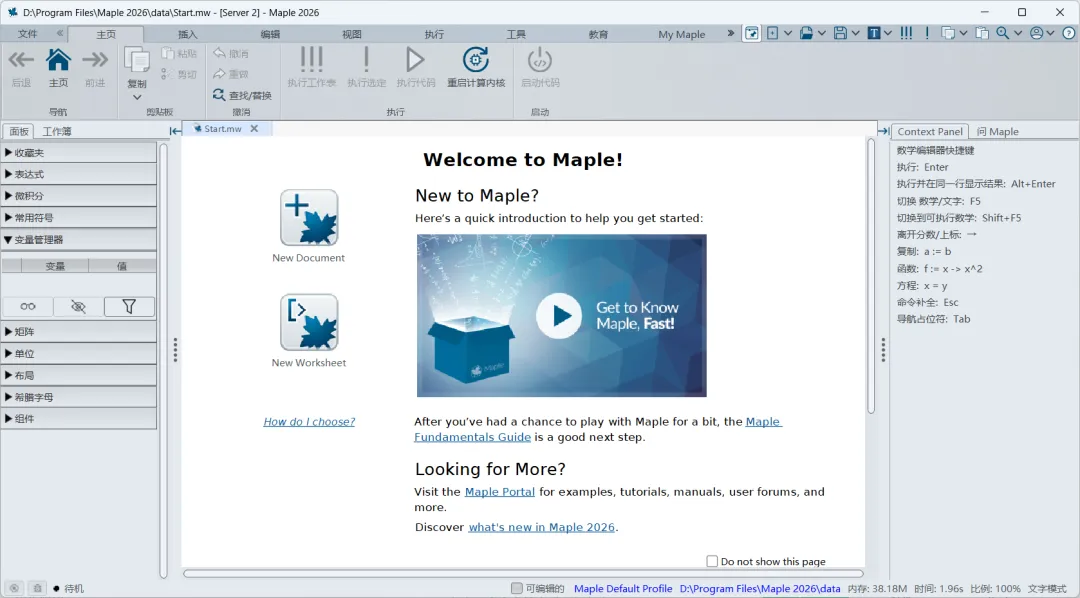Click quick-access triple exclamation execute-all icon
The width and height of the screenshot is (1080, 598).
pyautogui.click(x=906, y=33)
